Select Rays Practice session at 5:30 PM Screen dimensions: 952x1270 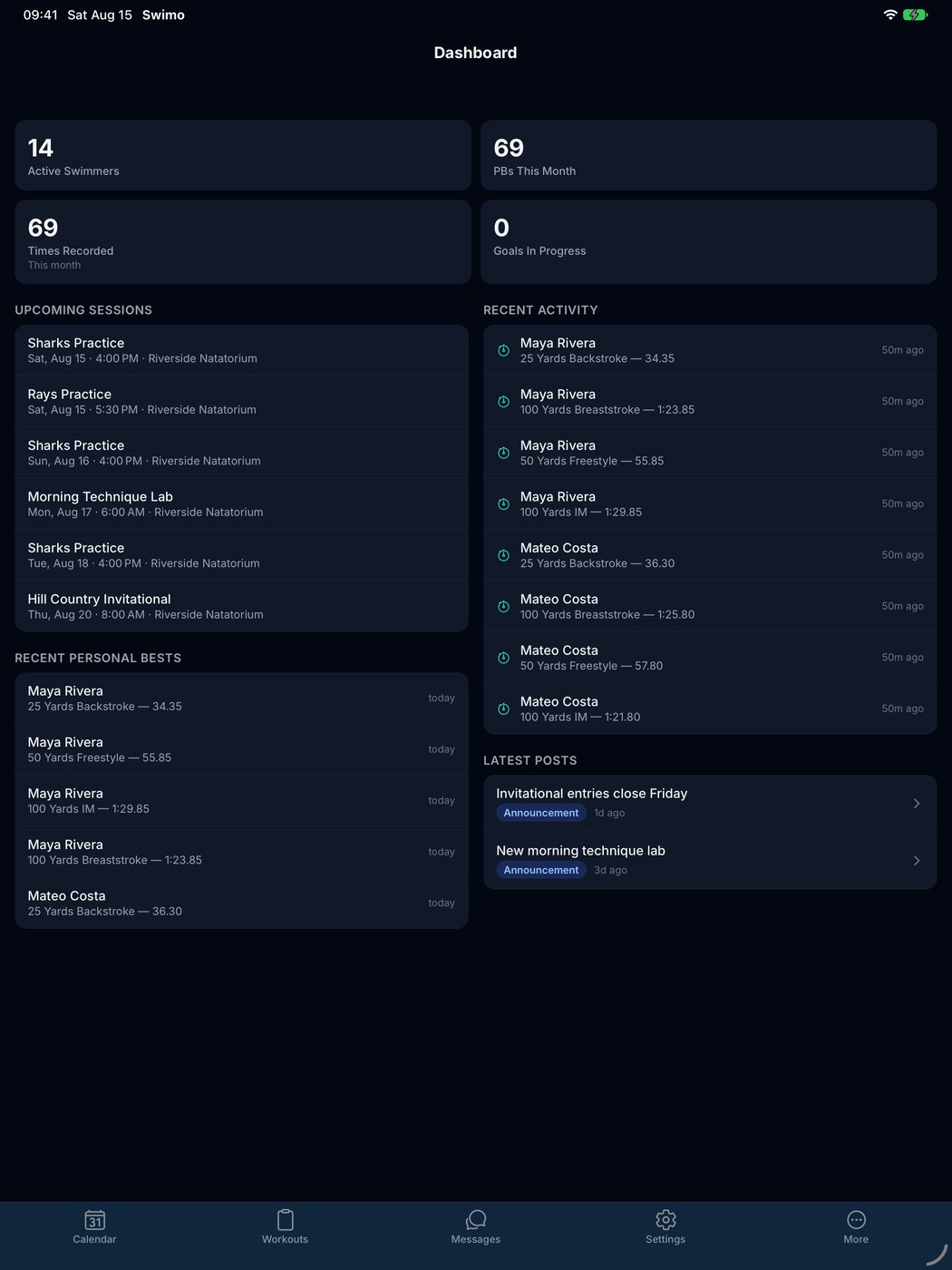[241, 401]
